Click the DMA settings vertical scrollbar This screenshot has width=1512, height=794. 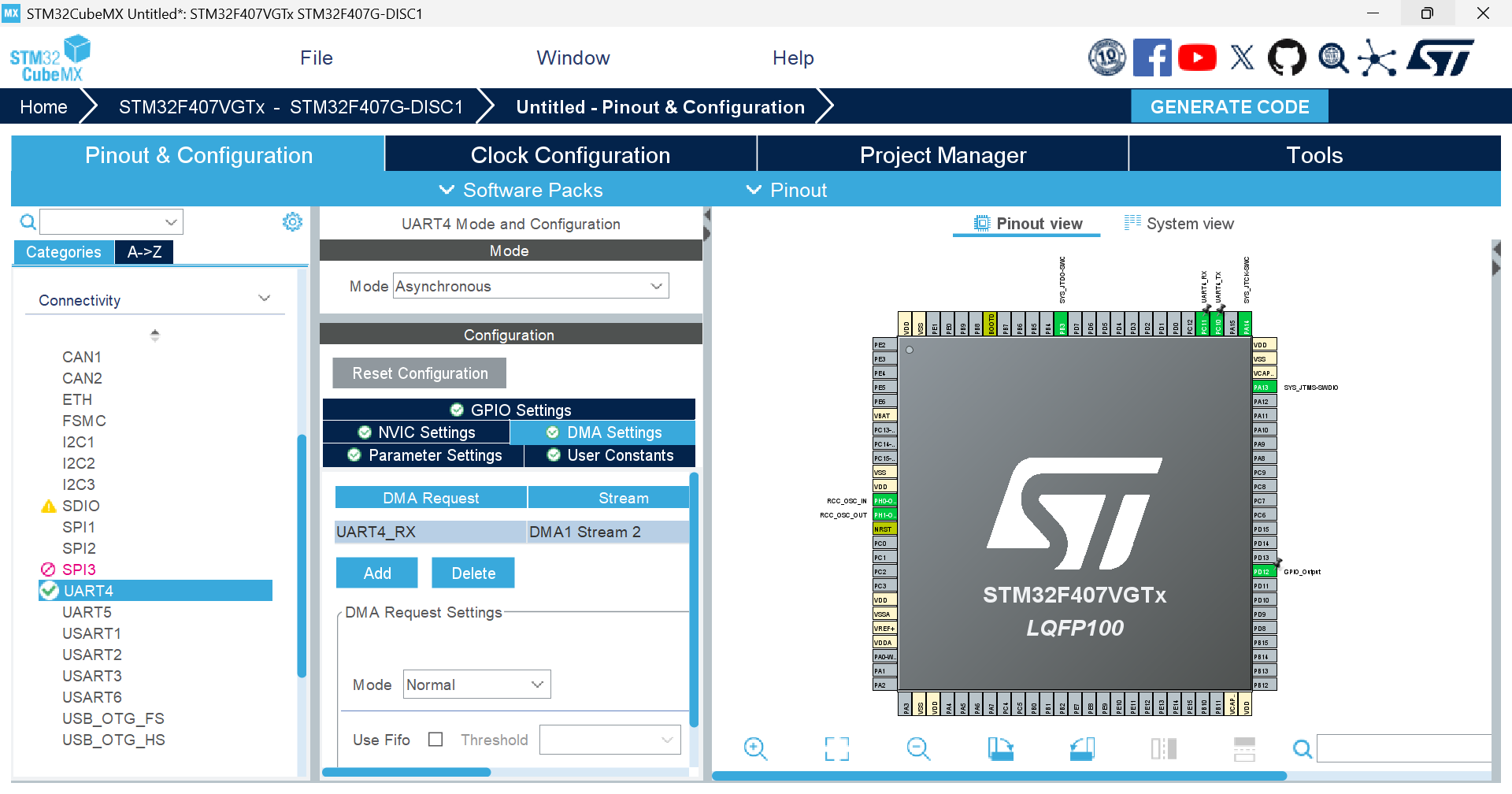pyautogui.click(x=694, y=599)
